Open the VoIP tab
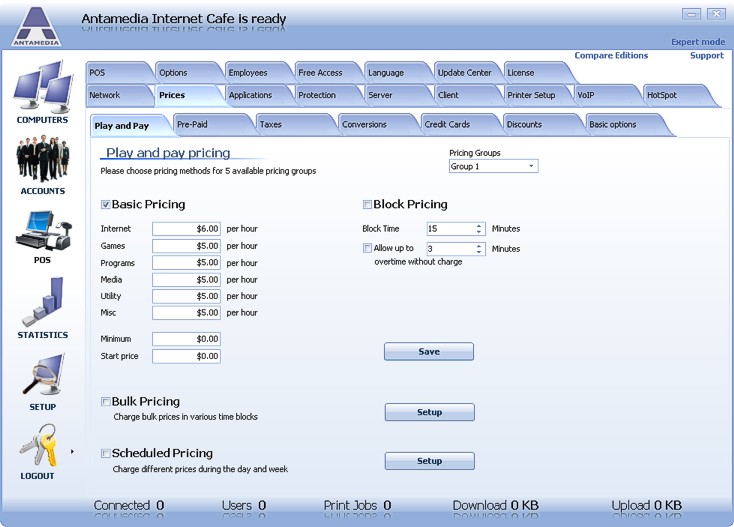 pos(605,95)
